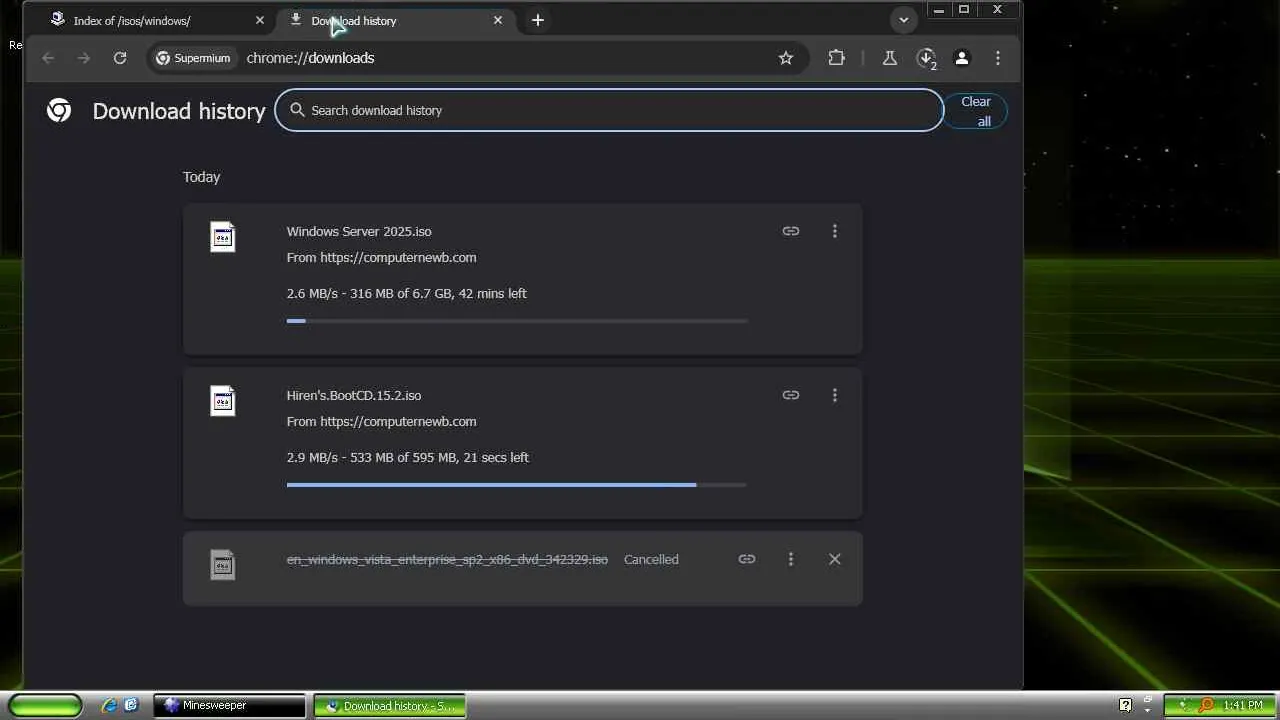Viewport: 1280px width, 720px height.
Task: Click the help question-mark tray icon
Action: tap(1125, 705)
